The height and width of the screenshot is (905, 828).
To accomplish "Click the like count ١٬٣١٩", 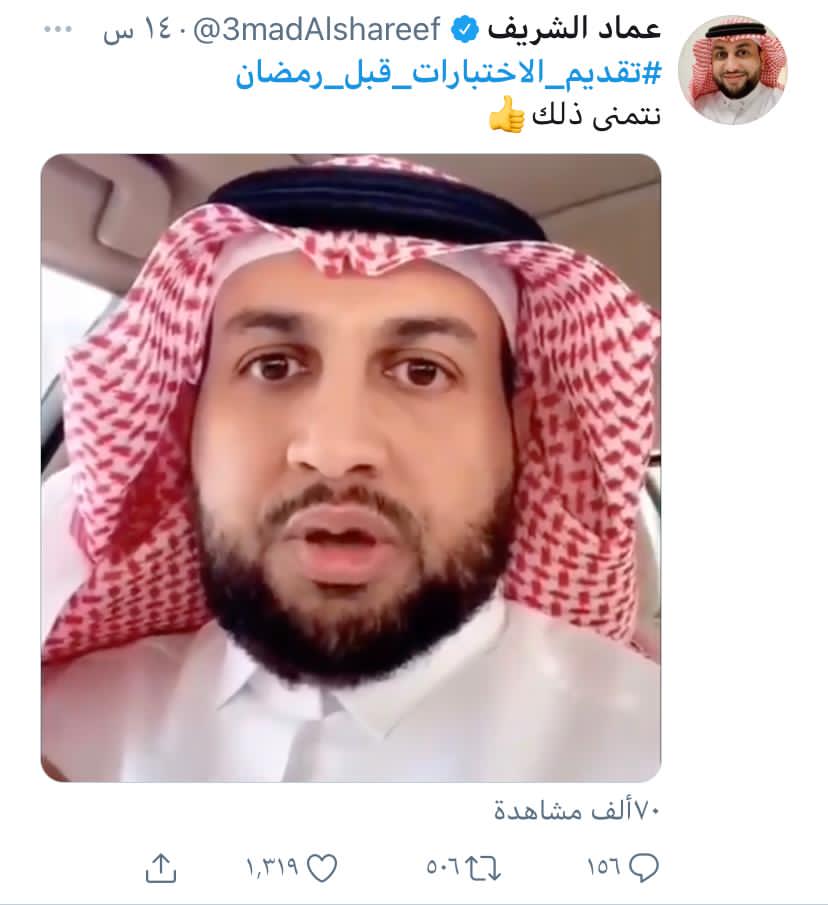I will (x=272, y=867).
